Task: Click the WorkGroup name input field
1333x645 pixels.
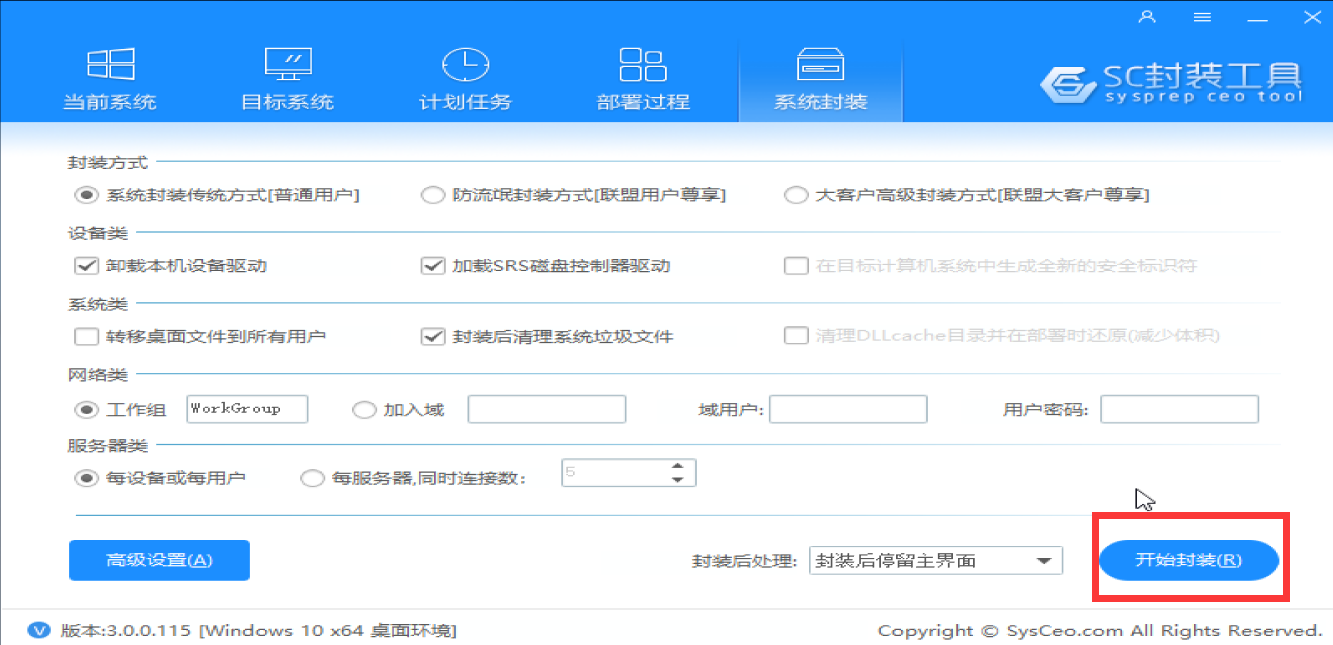Action: tap(247, 409)
